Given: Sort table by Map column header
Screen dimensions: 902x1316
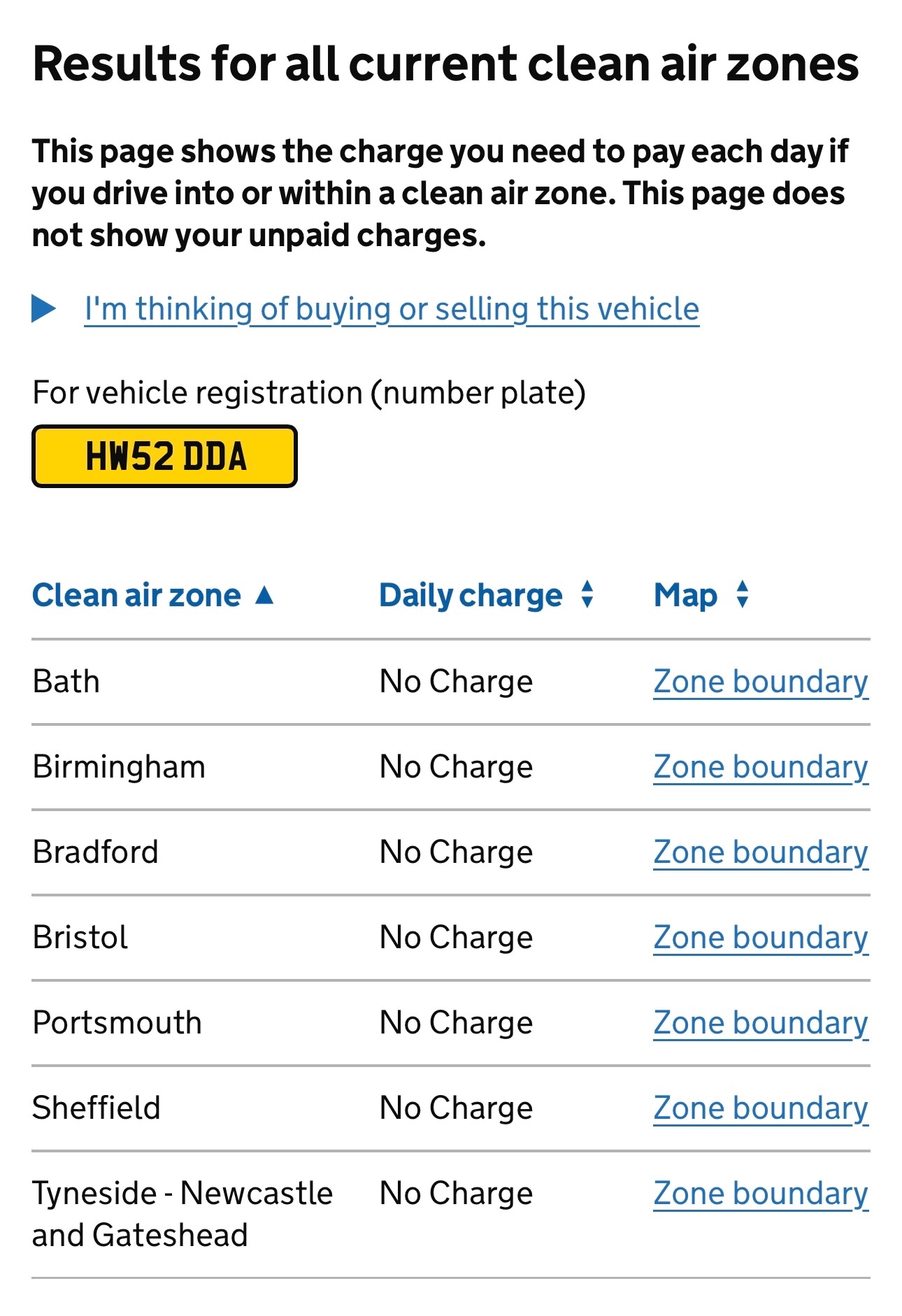Looking at the screenshot, I should pyautogui.click(x=685, y=595).
